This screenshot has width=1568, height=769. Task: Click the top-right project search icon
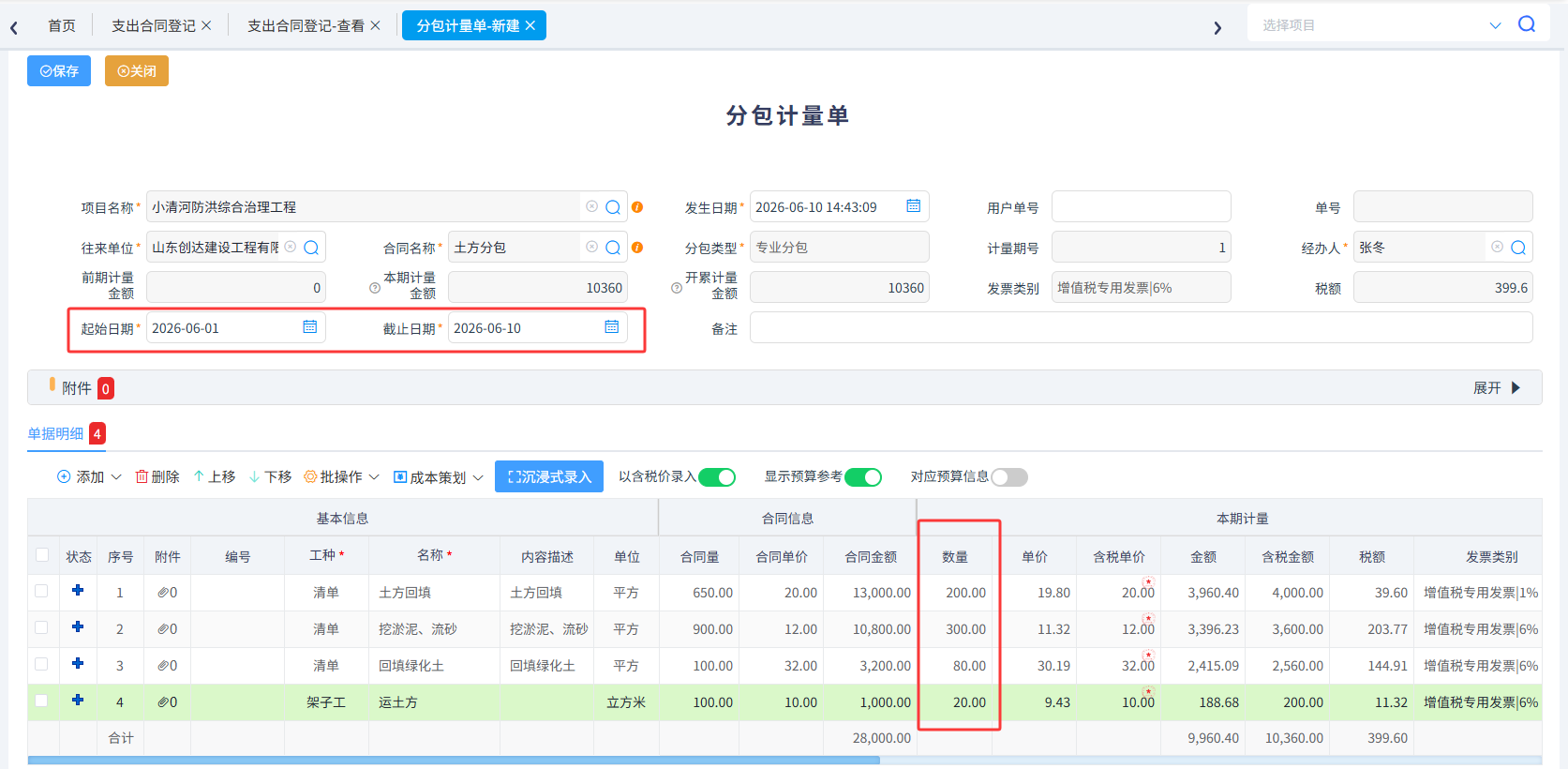click(x=1527, y=24)
